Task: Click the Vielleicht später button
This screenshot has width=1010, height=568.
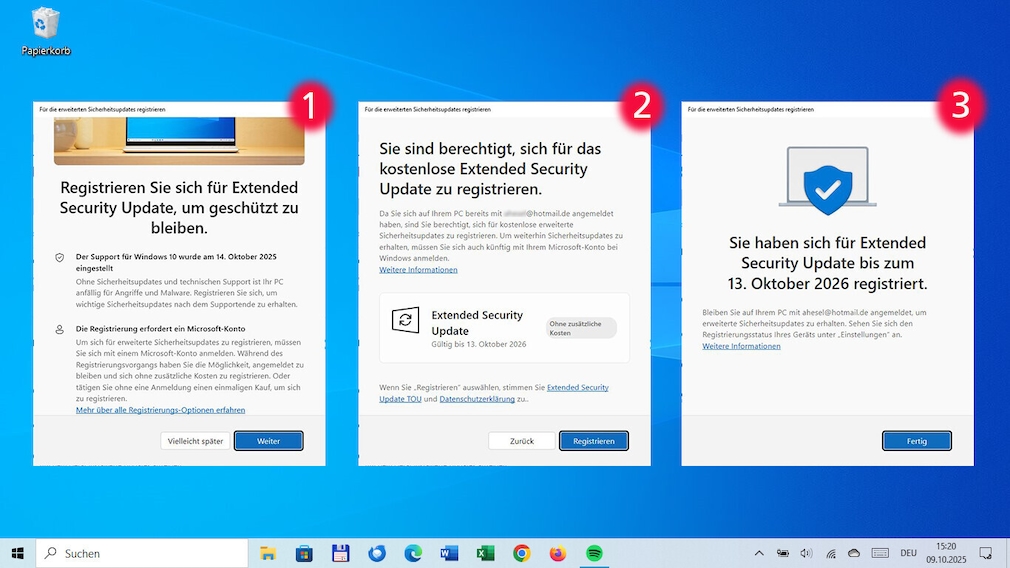Action: pyautogui.click(x=195, y=441)
